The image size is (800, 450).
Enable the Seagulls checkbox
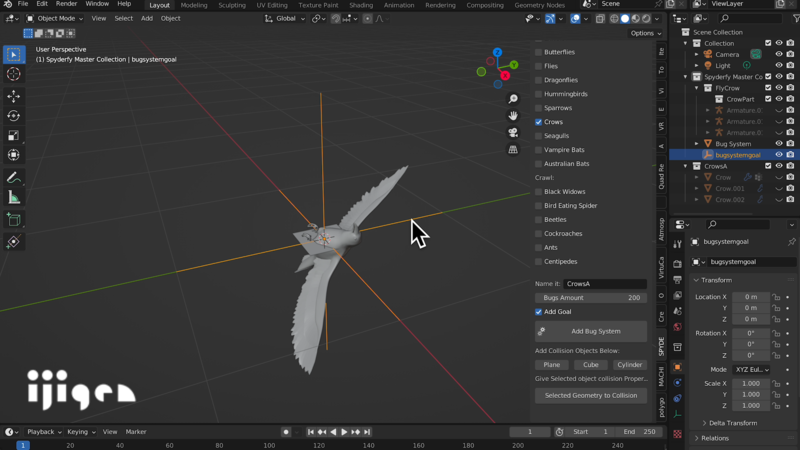coord(538,136)
